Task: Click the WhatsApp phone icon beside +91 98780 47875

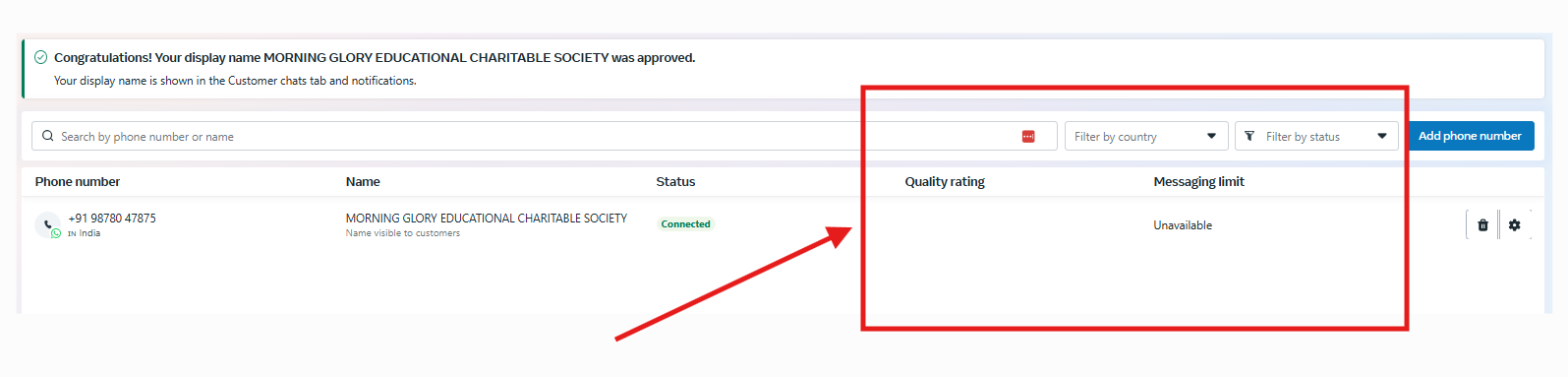Action: (48, 225)
